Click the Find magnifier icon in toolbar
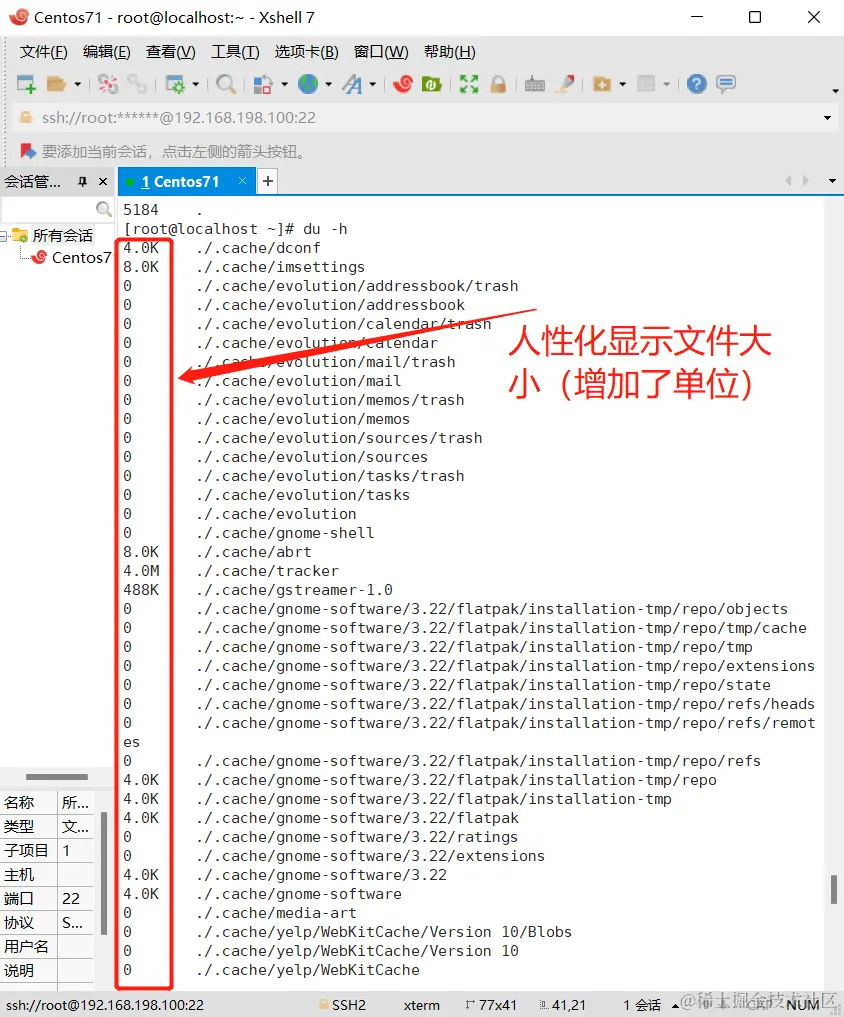Screen dimensions: 844x1017 point(226,84)
